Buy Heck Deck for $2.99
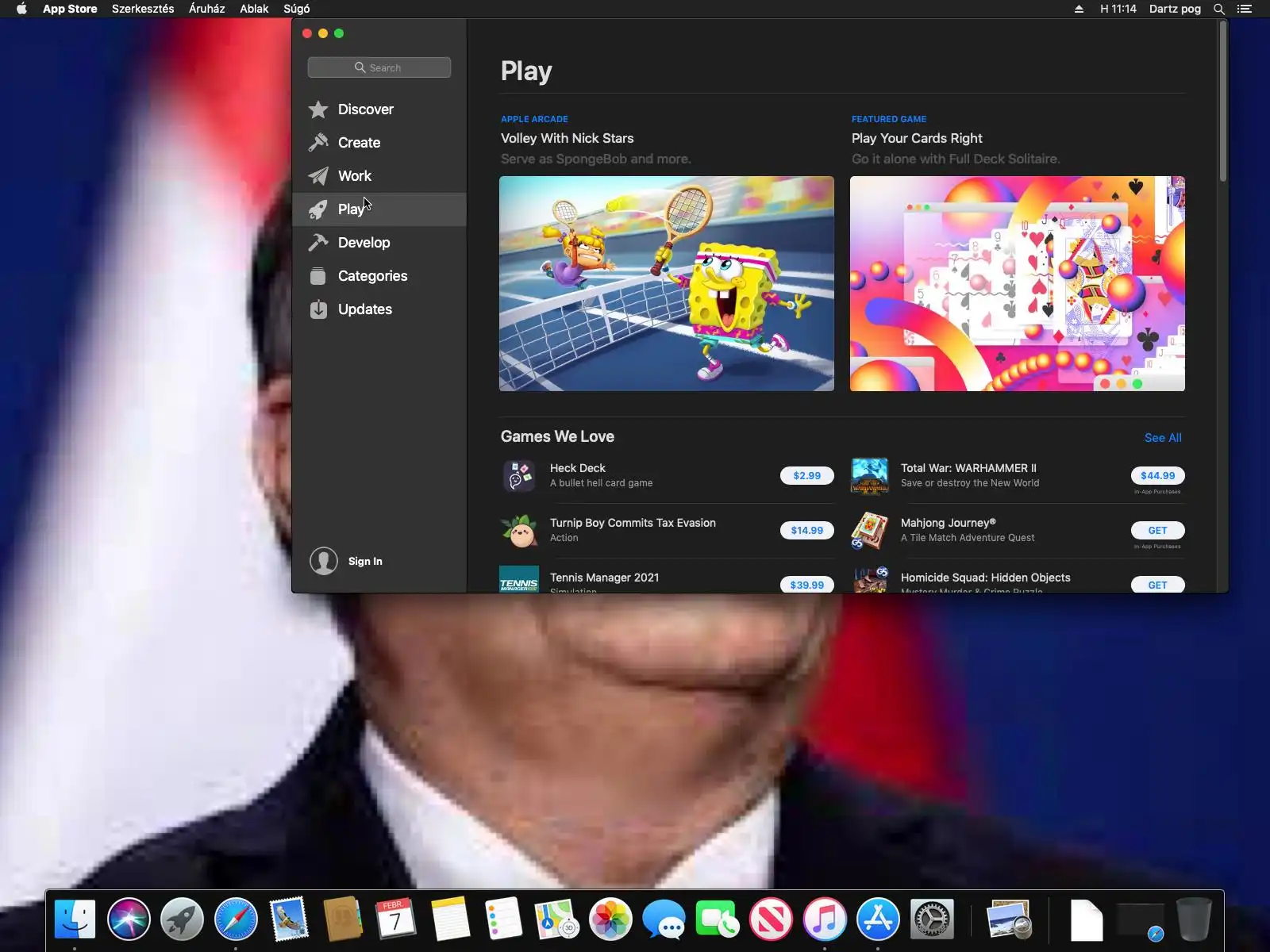The image size is (1270, 952). point(807,476)
